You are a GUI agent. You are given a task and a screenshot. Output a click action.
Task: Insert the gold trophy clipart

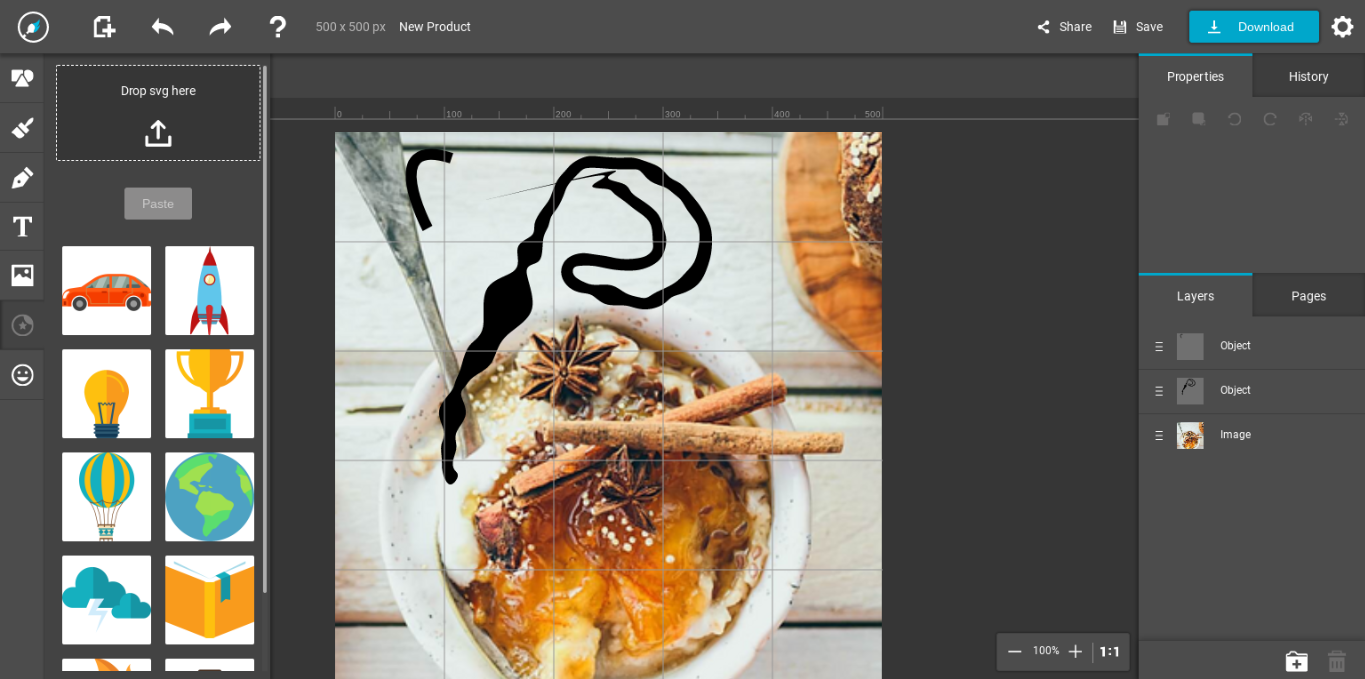coord(209,394)
